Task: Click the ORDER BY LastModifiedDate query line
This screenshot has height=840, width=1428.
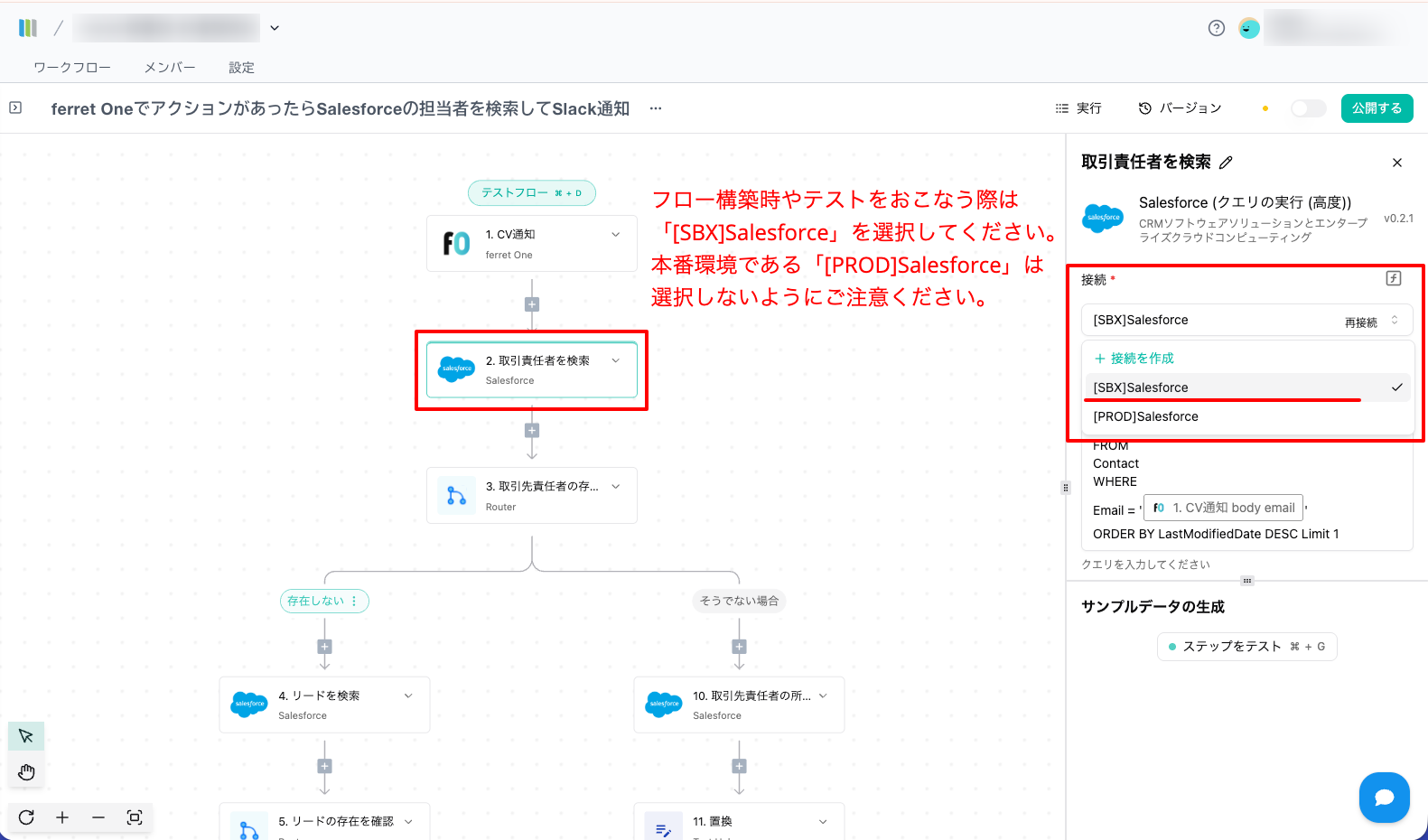Action: coord(1216,534)
